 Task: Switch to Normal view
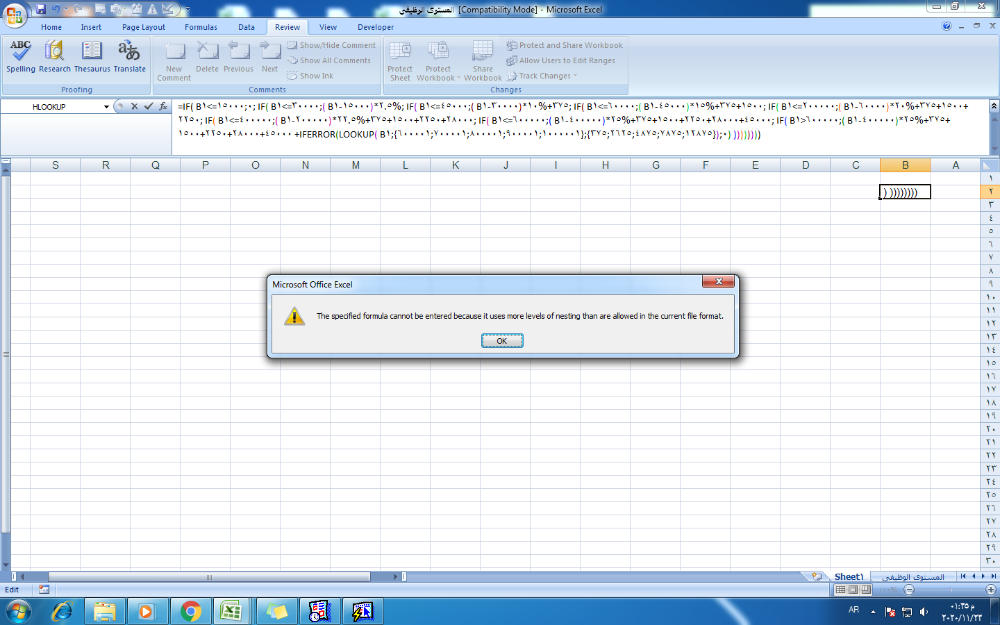841,590
